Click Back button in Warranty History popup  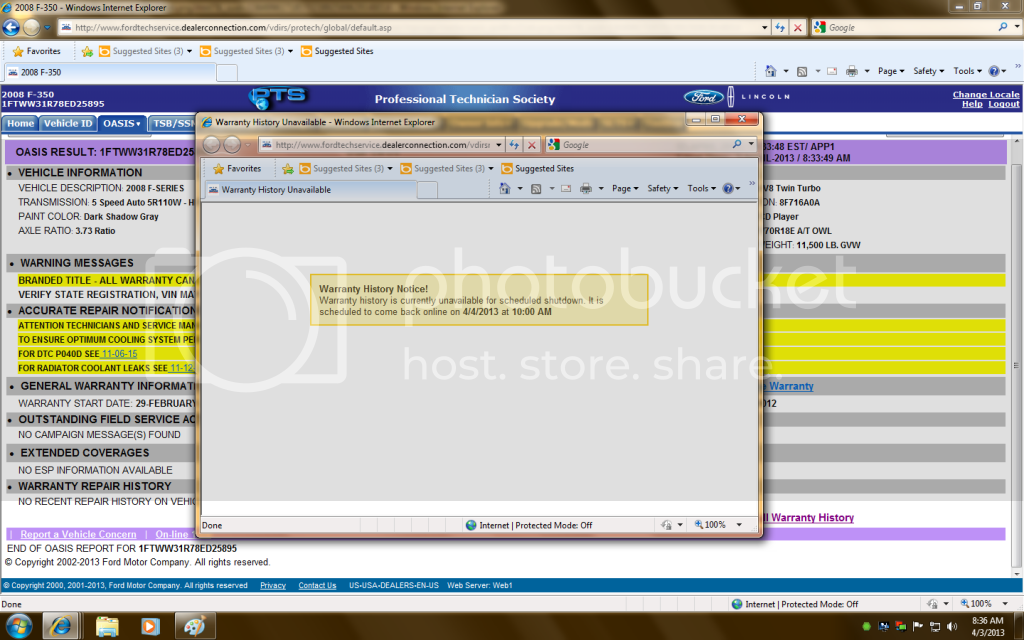212,144
